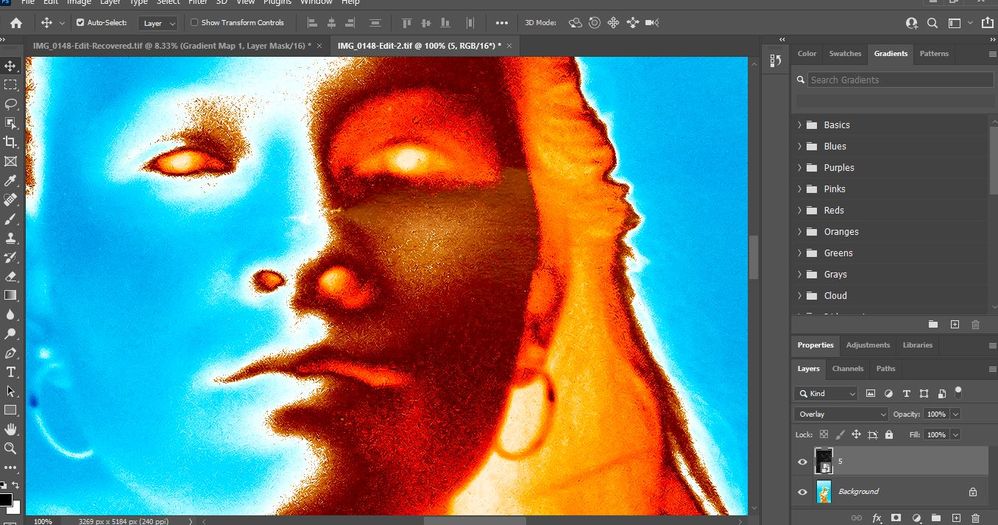Add a layer mask to the layer
This screenshot has width=998, height=525.
click(896, 519)
